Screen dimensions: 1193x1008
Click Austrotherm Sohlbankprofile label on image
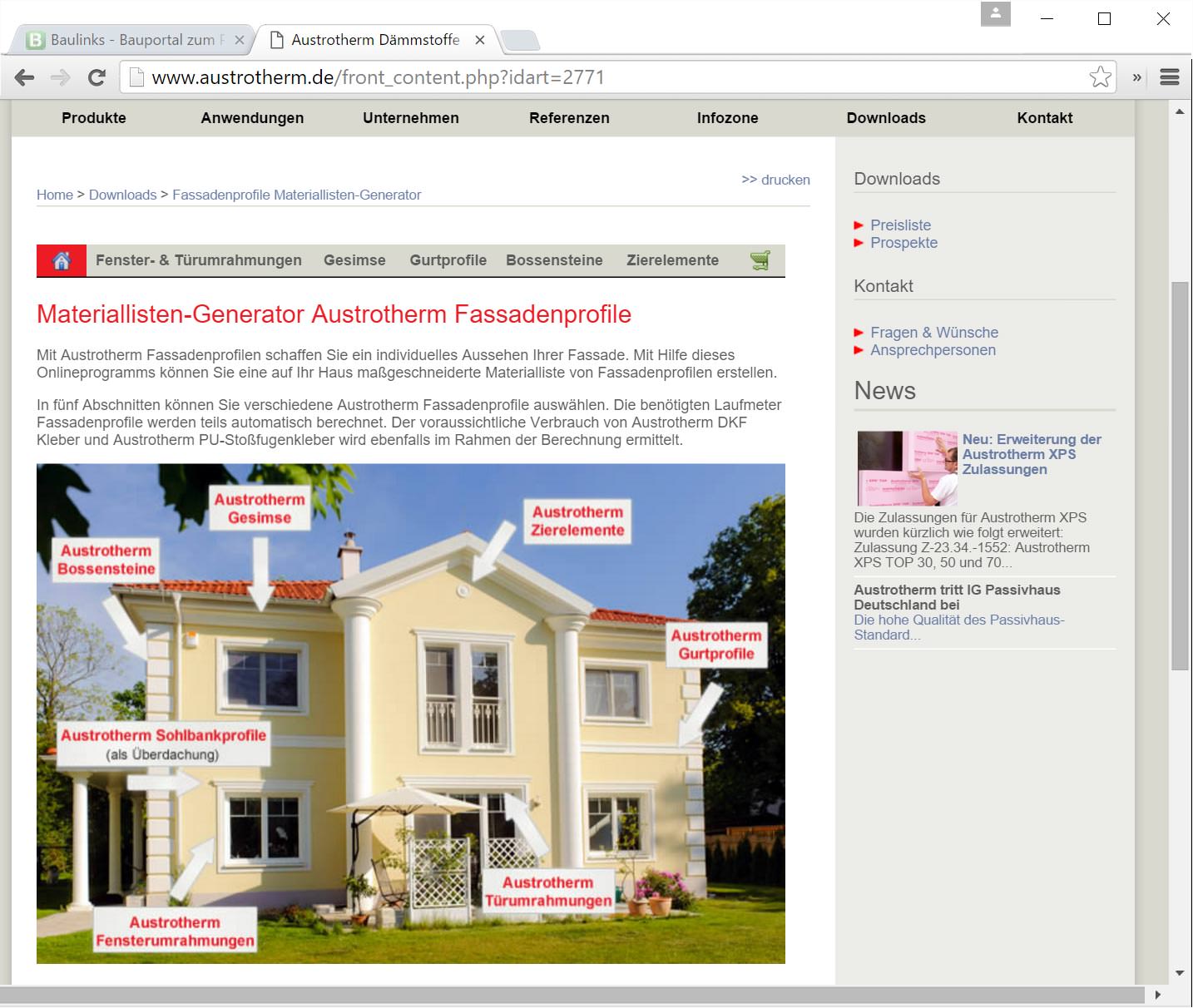click(x=164, y=744)
